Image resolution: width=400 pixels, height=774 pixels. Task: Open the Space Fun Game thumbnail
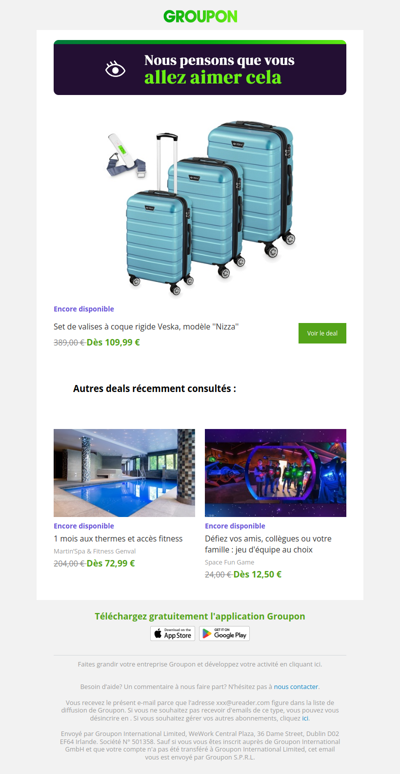276,472
